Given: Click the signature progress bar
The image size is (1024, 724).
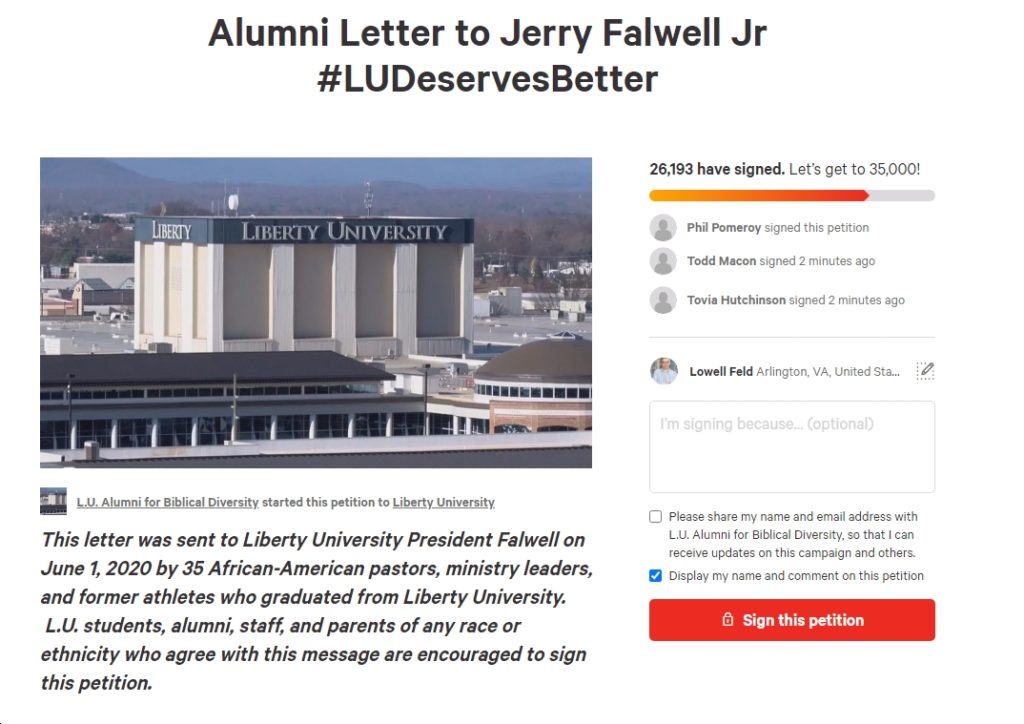Looking at the screenshot, I should click(x=792, y=195).
